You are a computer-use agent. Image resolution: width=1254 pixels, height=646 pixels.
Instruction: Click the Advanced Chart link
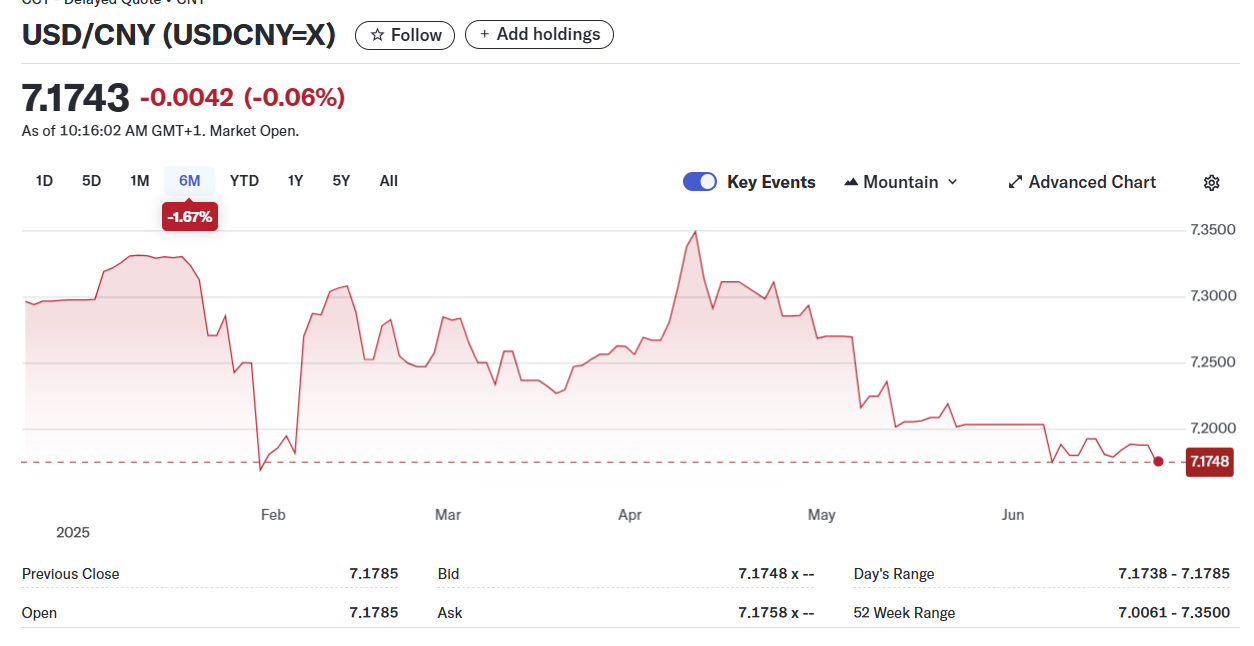1092,182
